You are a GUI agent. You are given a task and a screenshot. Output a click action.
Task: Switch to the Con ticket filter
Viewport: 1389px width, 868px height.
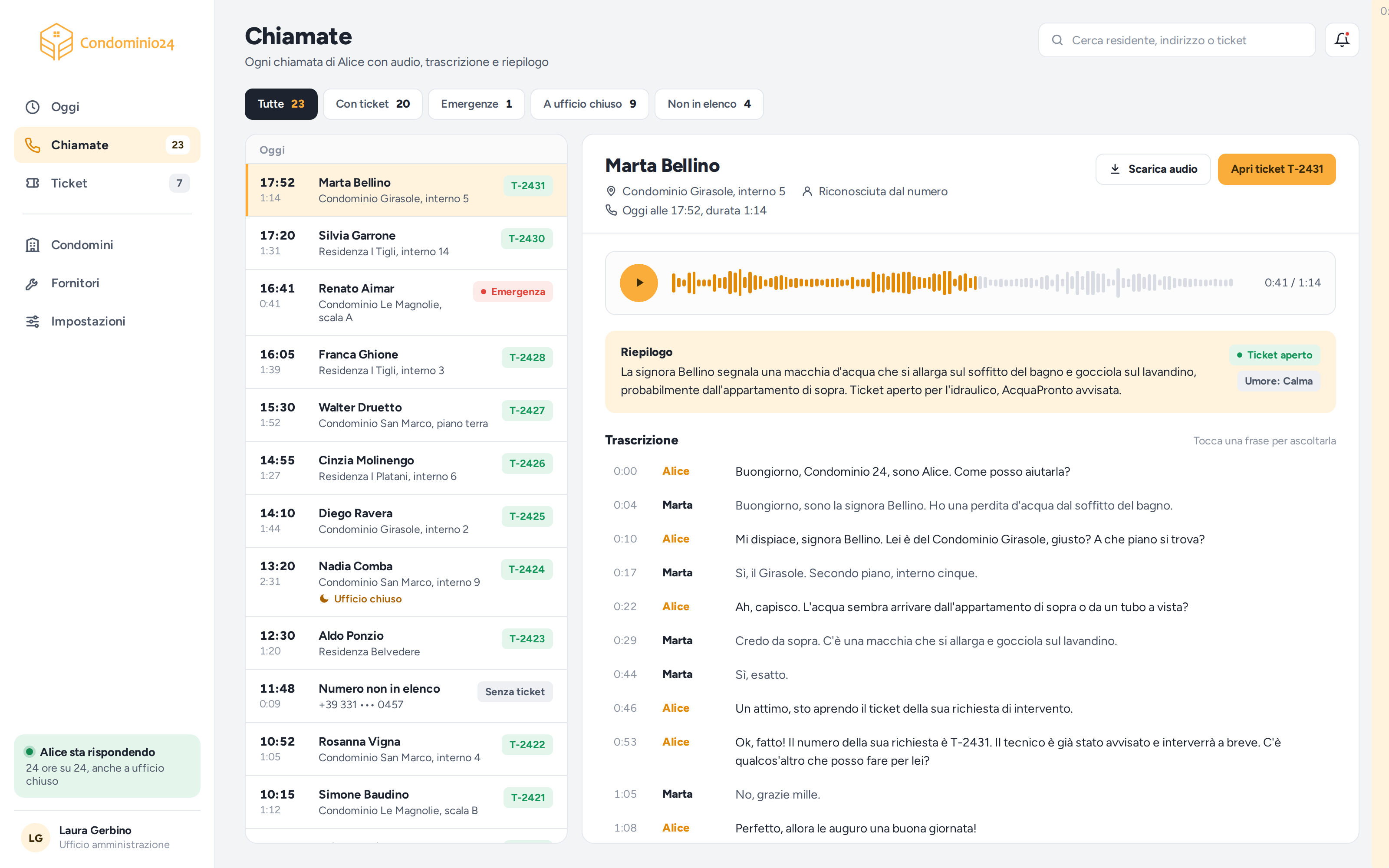click(x=372, y=104)
